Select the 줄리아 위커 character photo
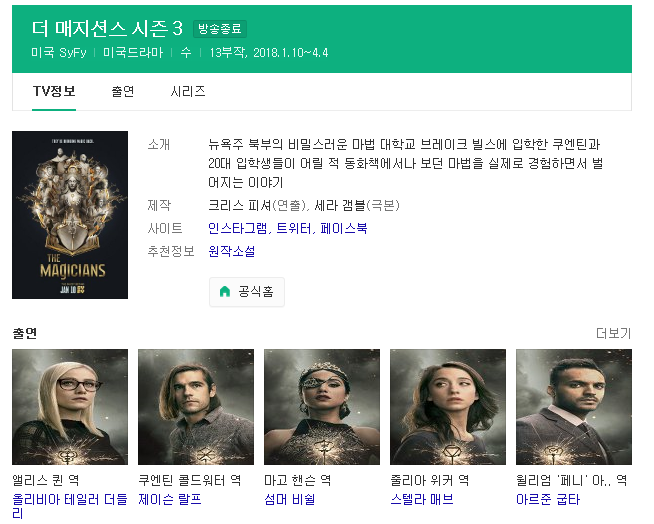654x524 pixels. [x=448, y=407]
